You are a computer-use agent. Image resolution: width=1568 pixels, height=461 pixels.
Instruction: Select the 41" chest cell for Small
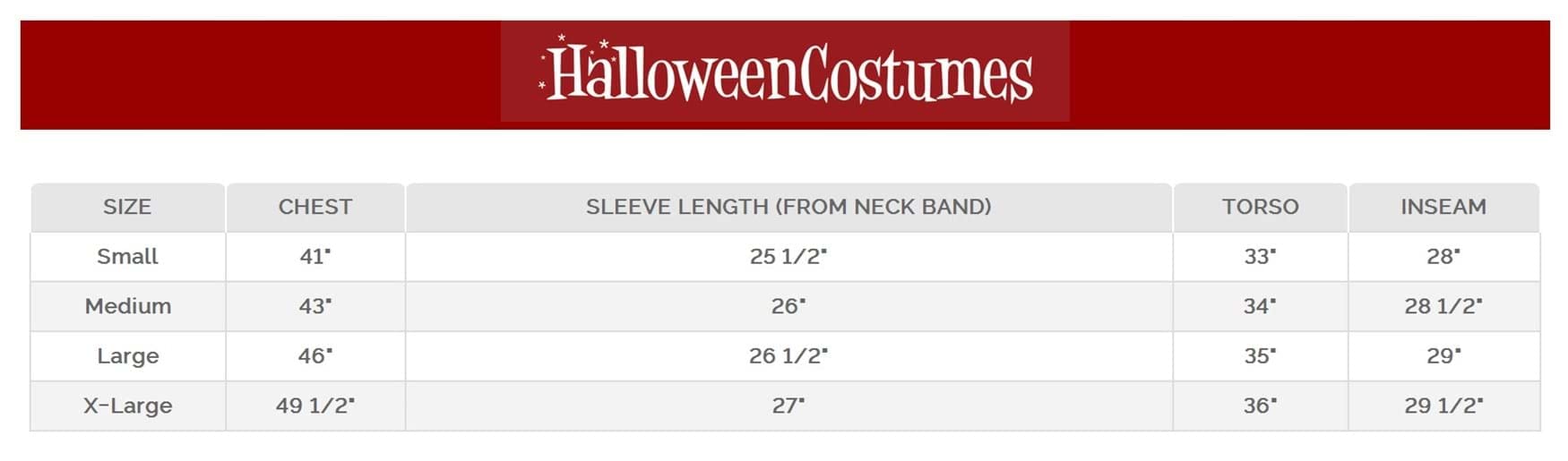(x=315, y=257)
